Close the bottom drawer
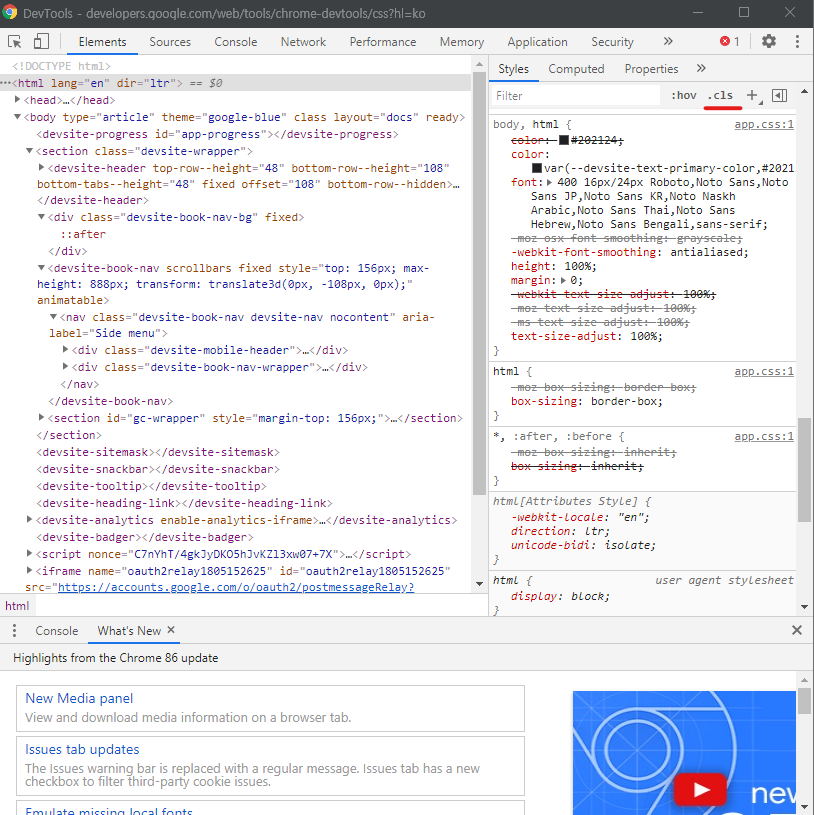The height and width of the screenshot is (815, 814). 797,630
